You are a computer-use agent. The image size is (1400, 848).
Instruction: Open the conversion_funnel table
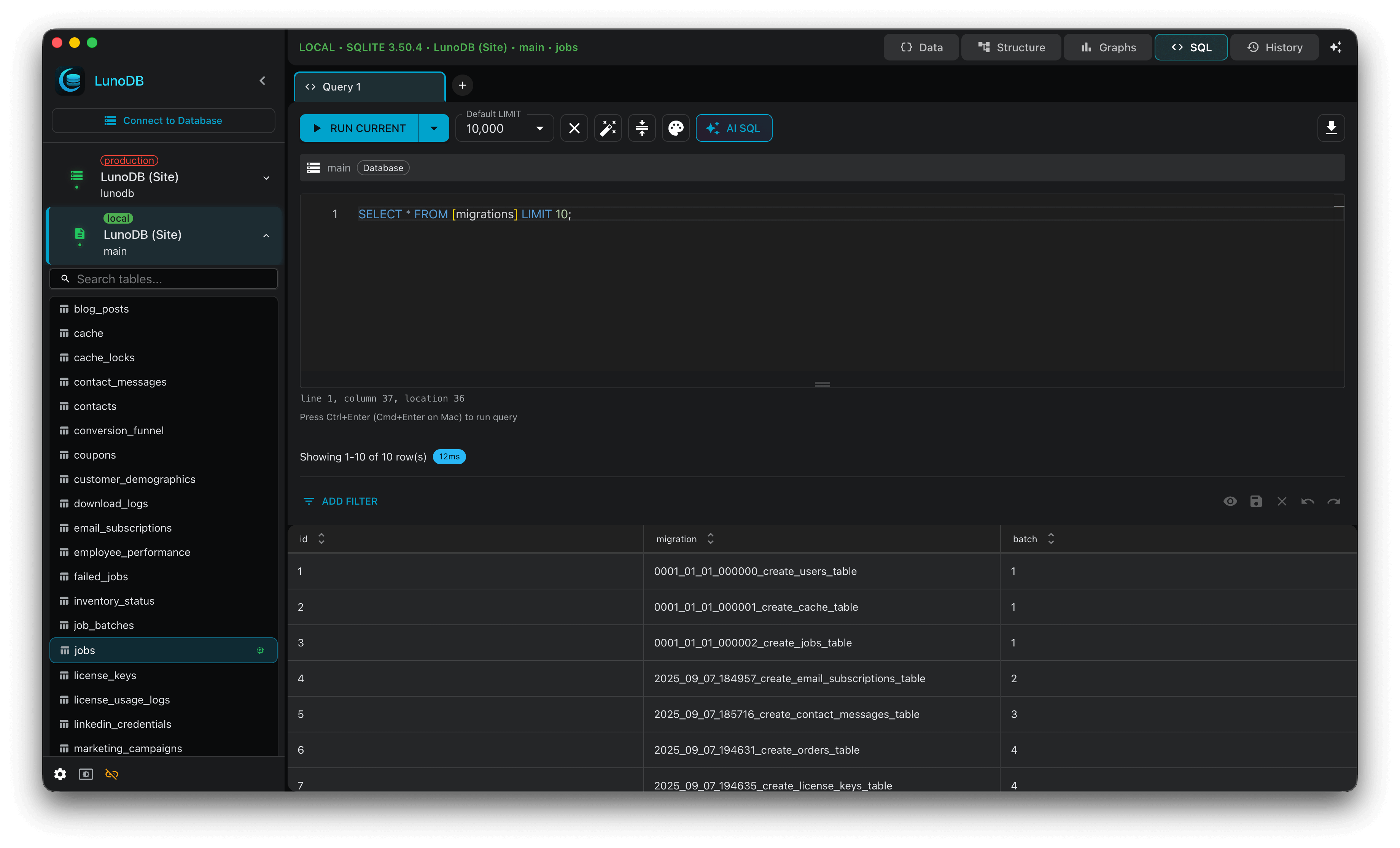pos(164,430)
